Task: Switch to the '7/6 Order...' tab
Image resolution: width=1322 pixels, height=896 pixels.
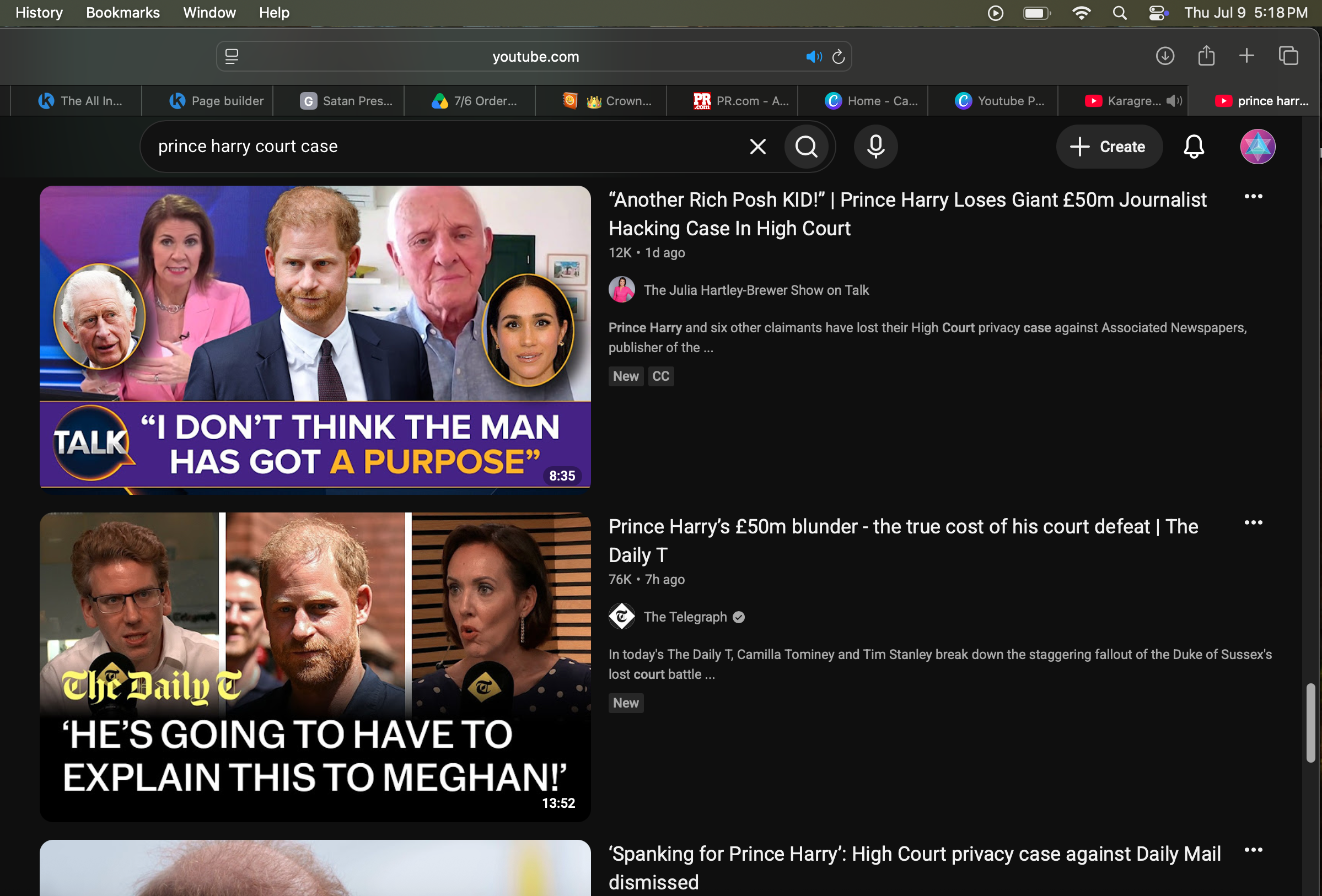Action: coord(470,101)
